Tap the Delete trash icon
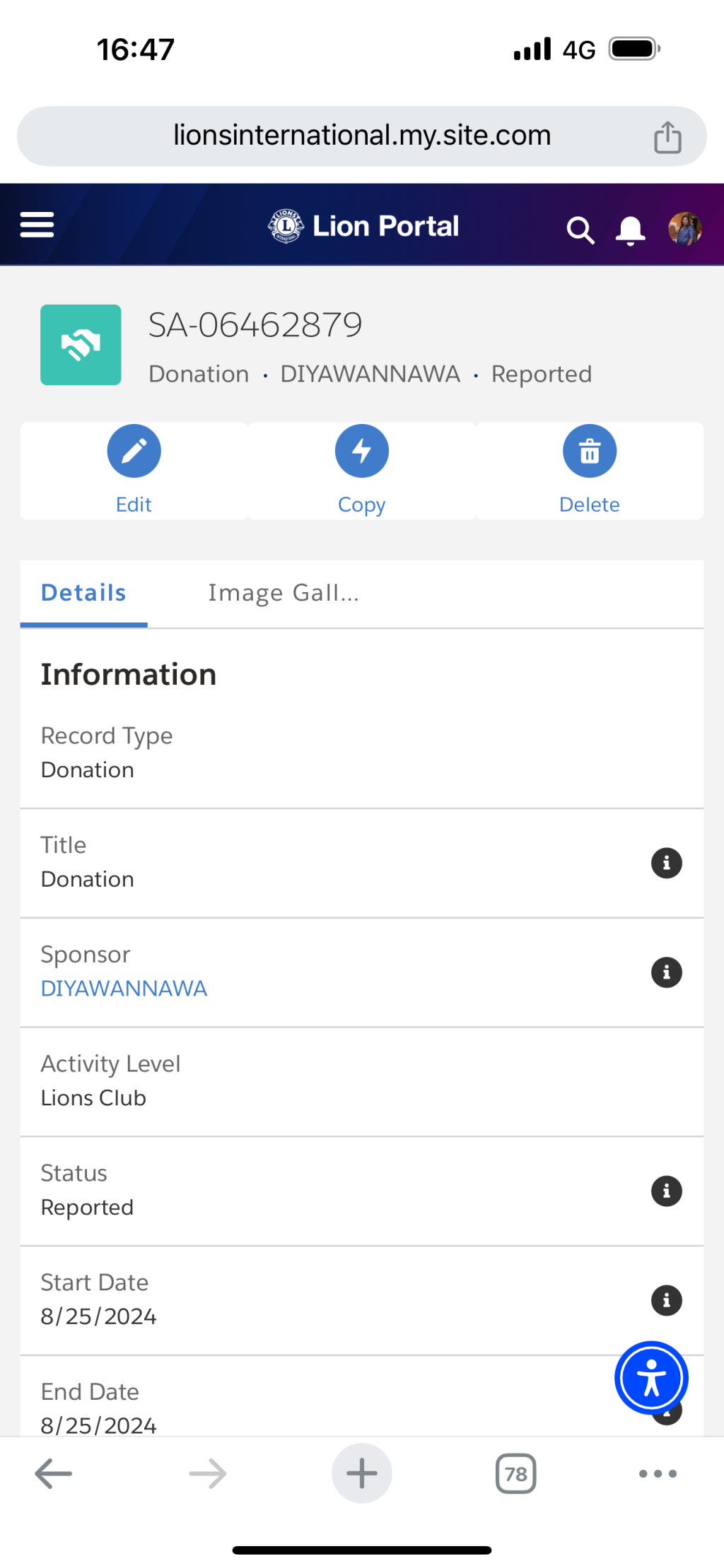 590,451
